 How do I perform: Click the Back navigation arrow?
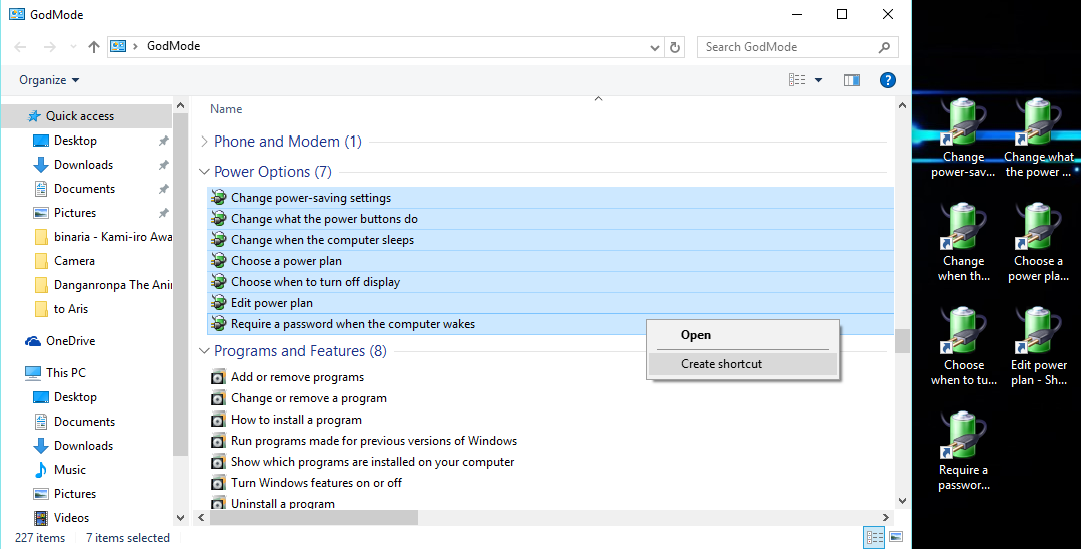click(21, 47)
